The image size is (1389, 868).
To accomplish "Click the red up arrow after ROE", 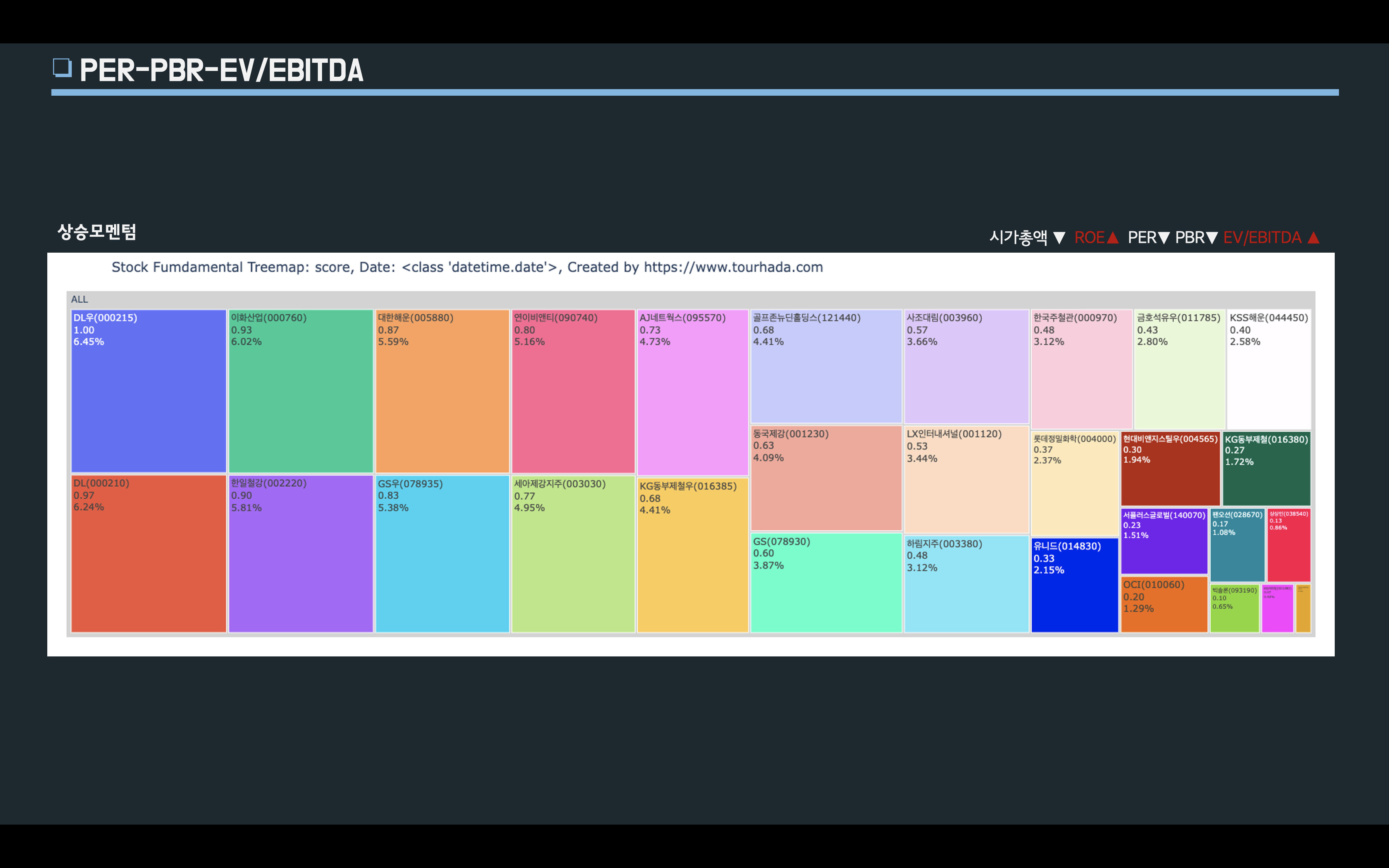I will (x=1112, y=238).
